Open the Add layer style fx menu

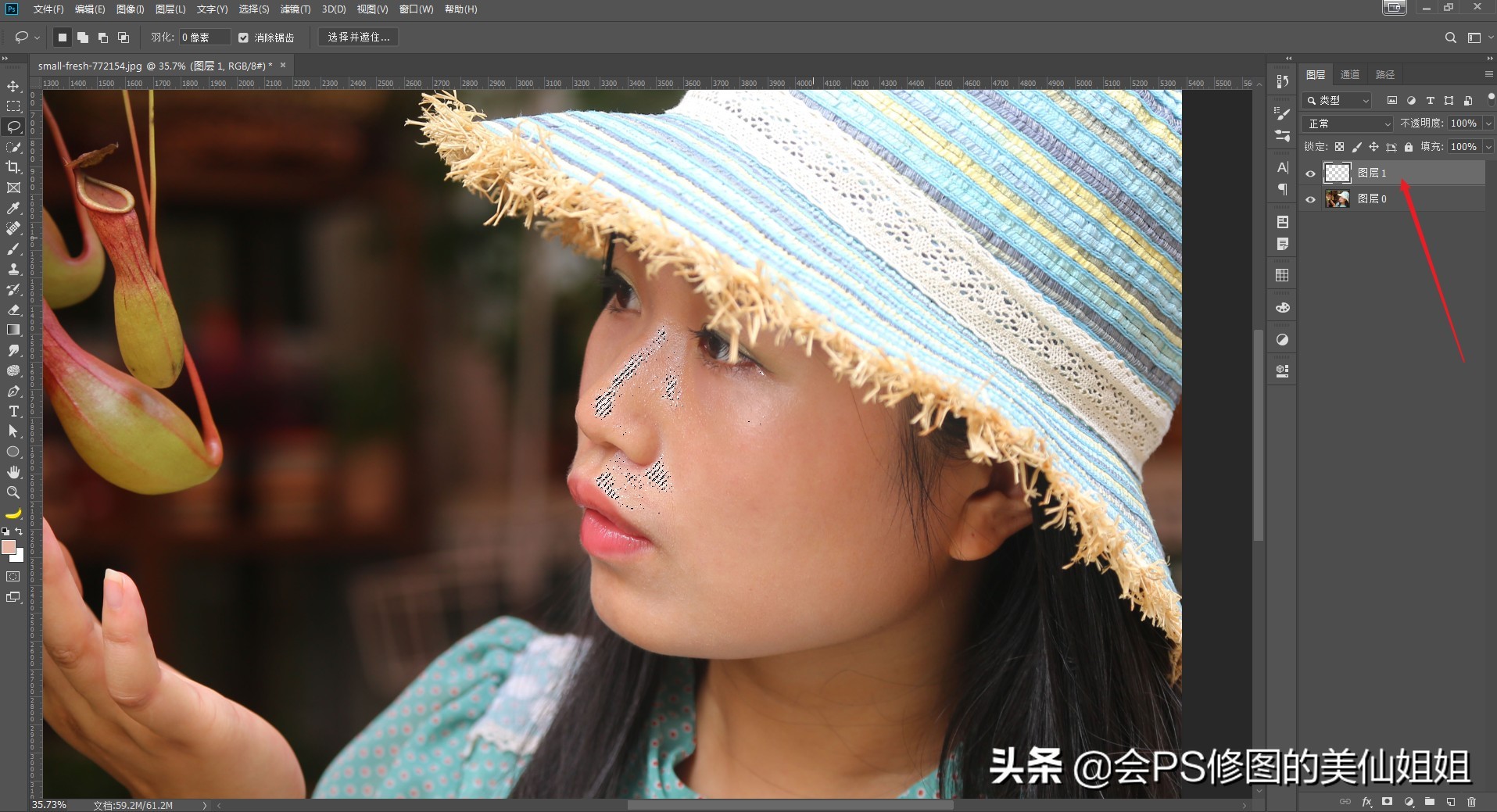[1367, 801]
